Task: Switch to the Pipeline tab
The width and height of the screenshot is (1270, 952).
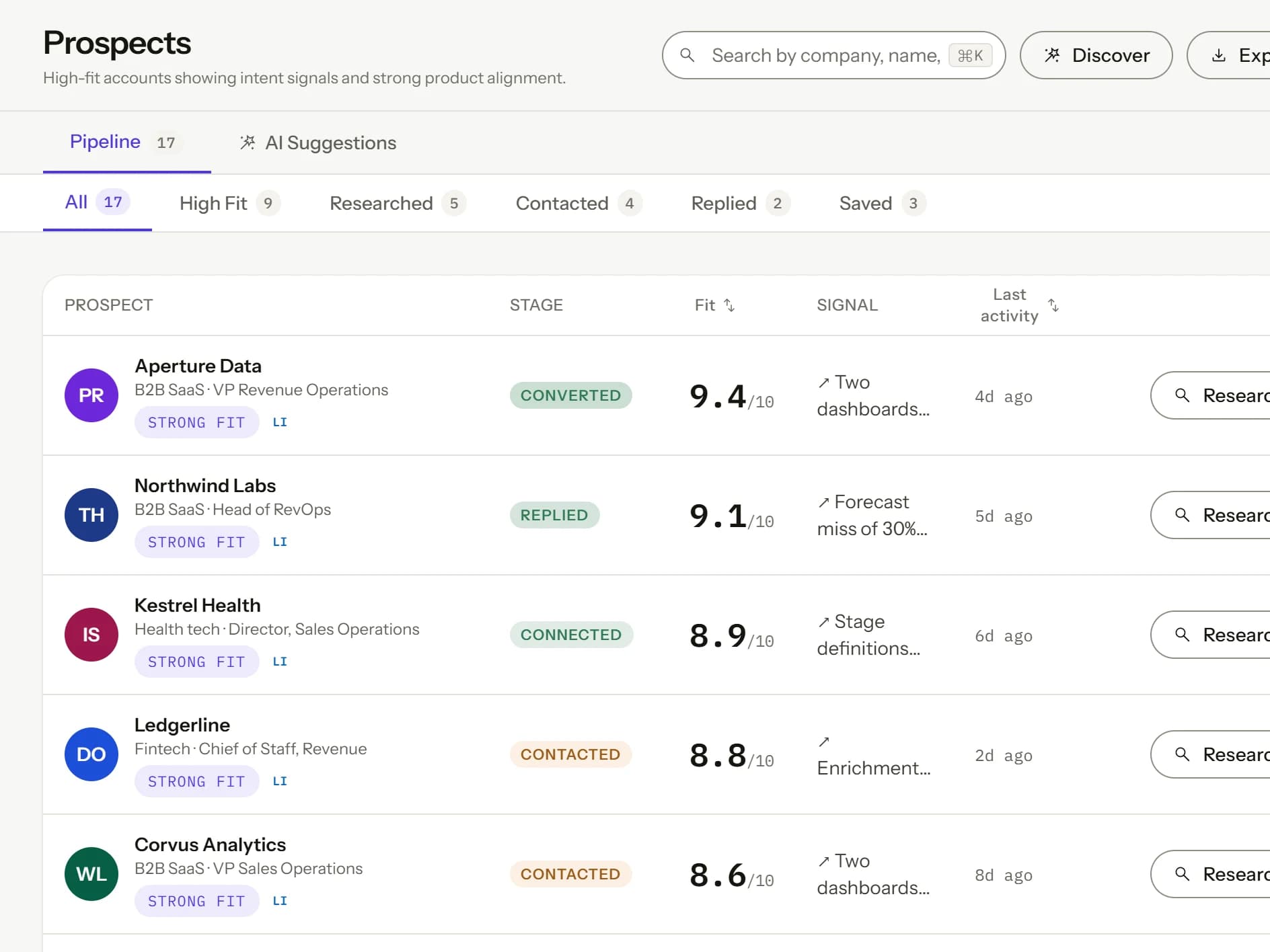Action: click(126, 142)
